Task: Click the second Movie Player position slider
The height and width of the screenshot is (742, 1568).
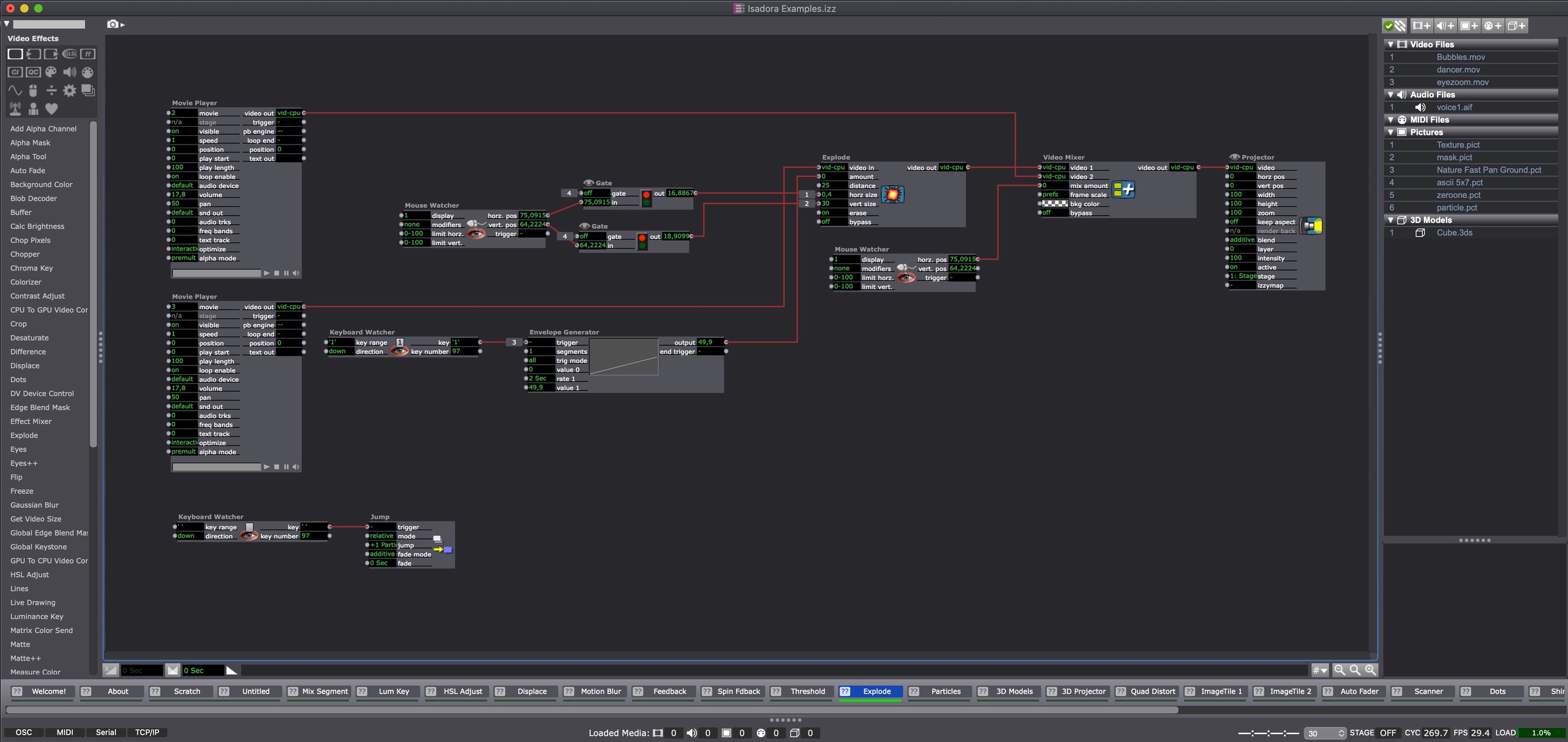Action: tap(216, 467)
